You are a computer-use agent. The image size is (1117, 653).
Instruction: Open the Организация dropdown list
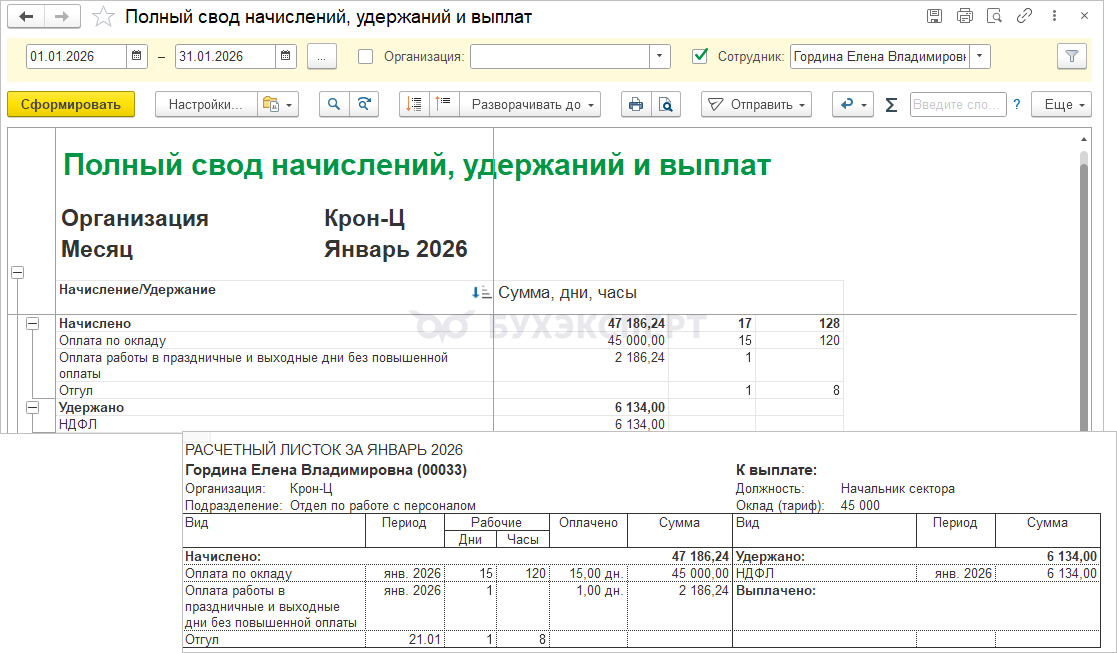[659, 57]
